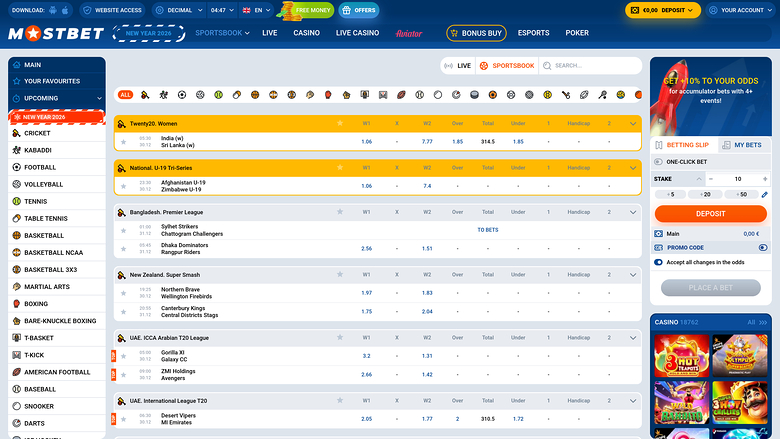Expand the Upcoming section in sidebar
This screenshot has width=780, height=439.
(56, 98)
